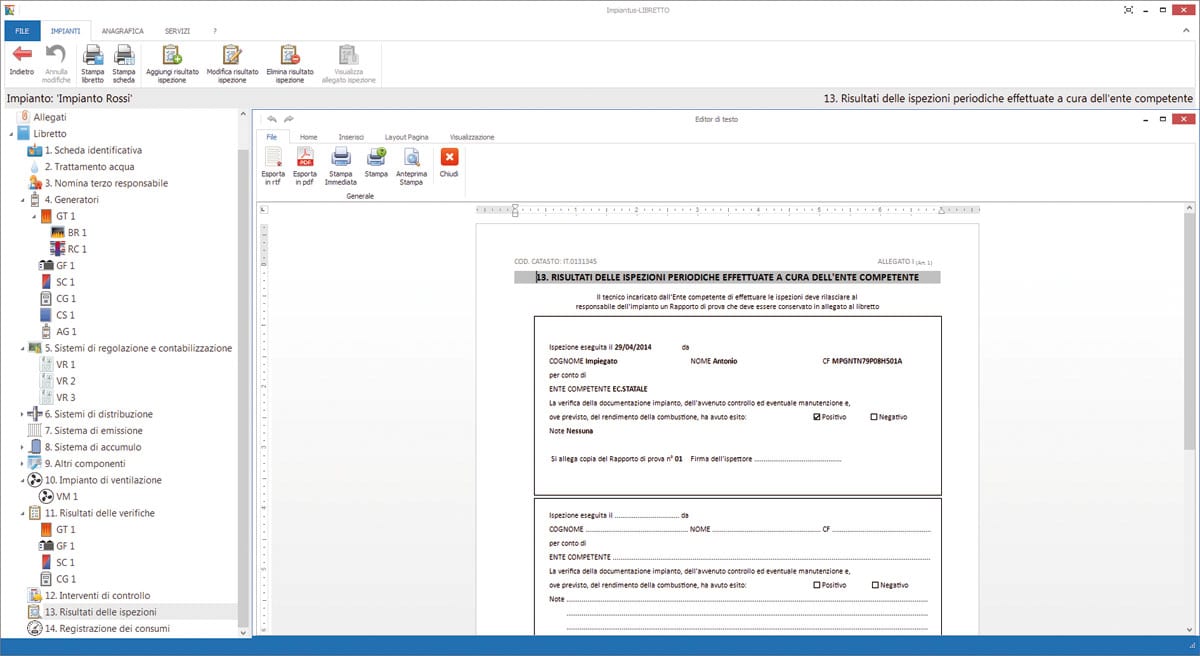Click inspection date 29/04/2014 text
The width and height of the screenshot is (1200, 656).
[x=633, y=346]
